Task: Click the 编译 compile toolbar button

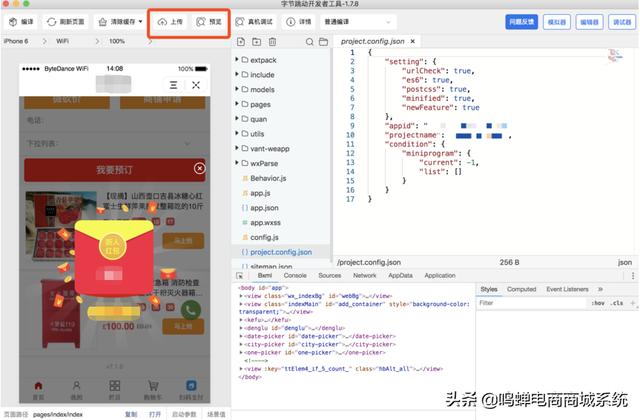Action: (21, 22)
